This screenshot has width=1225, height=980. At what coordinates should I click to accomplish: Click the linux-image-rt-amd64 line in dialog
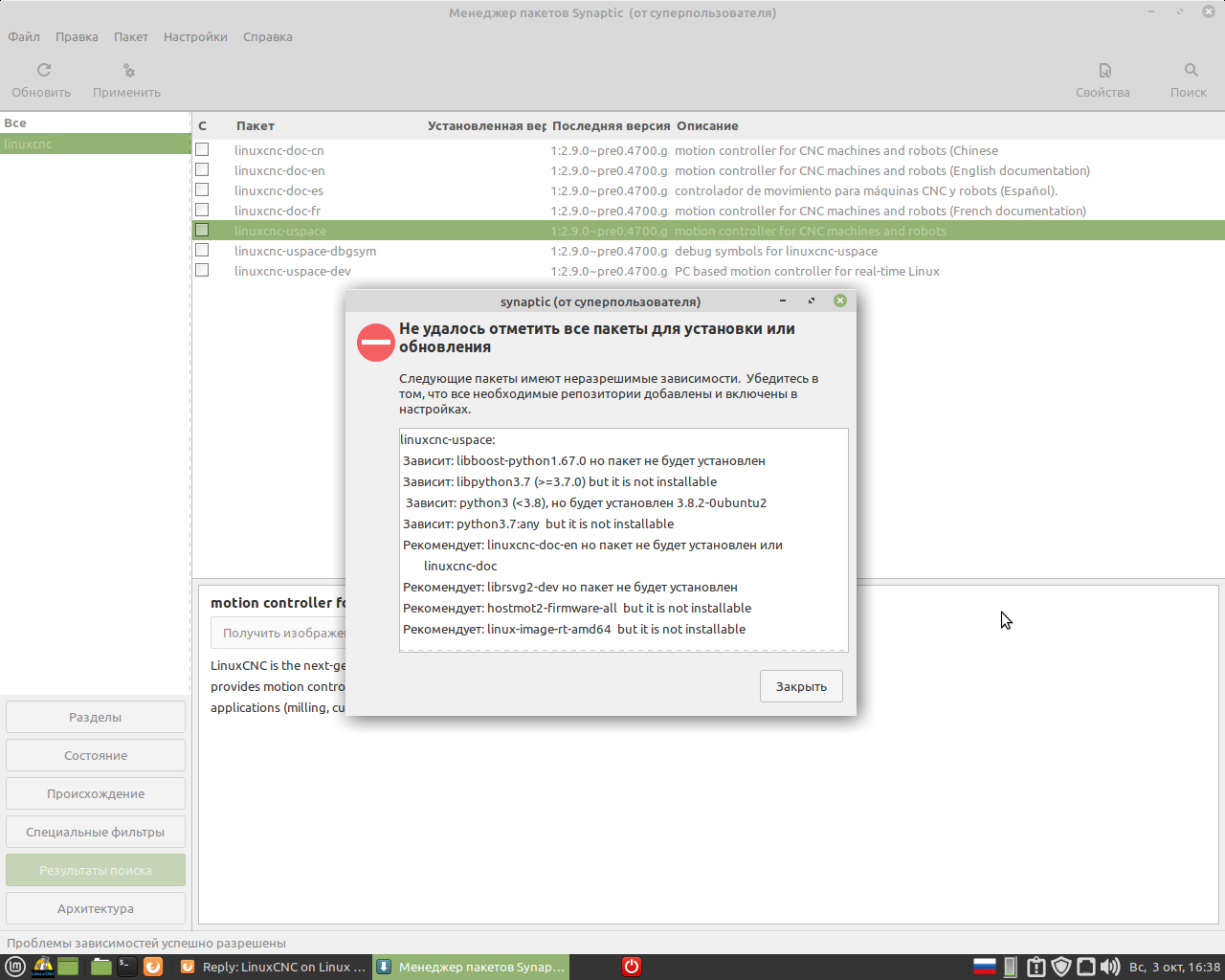(574, 629)
